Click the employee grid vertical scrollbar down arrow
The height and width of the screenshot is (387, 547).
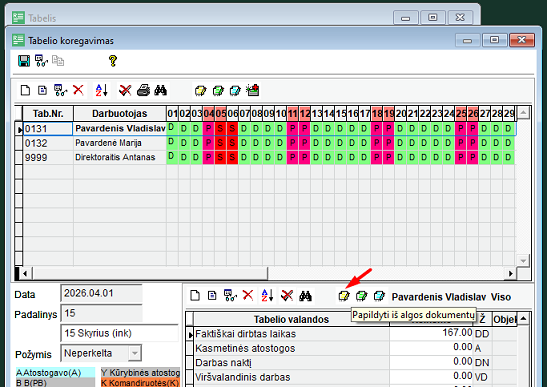click(x=523, y=261)
